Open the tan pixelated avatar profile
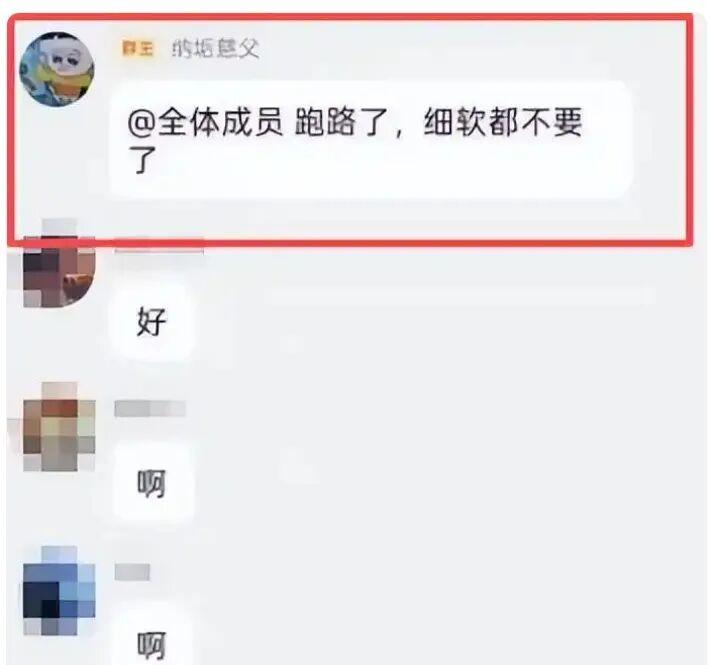The height and width of the screenshot is (665, 710). [59, 426]
